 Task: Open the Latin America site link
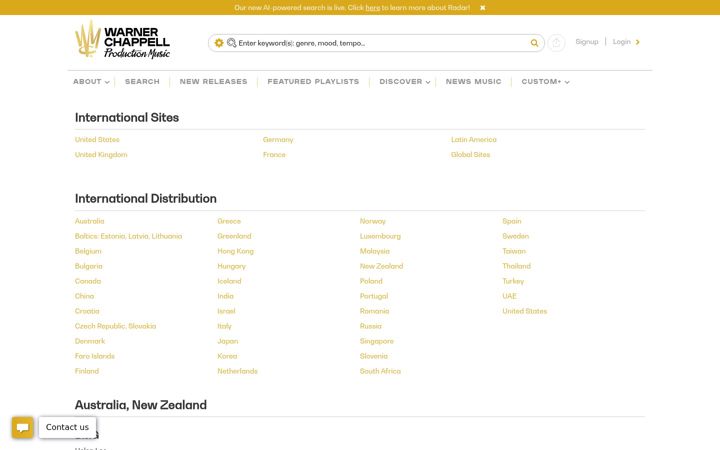[x=473, y=140]
